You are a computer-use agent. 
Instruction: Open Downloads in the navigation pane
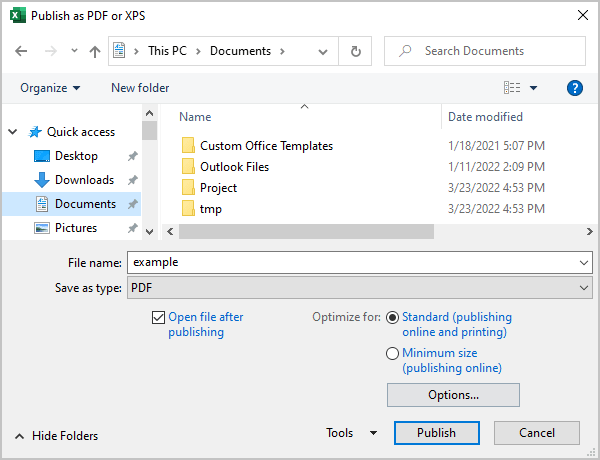point(84,180)
